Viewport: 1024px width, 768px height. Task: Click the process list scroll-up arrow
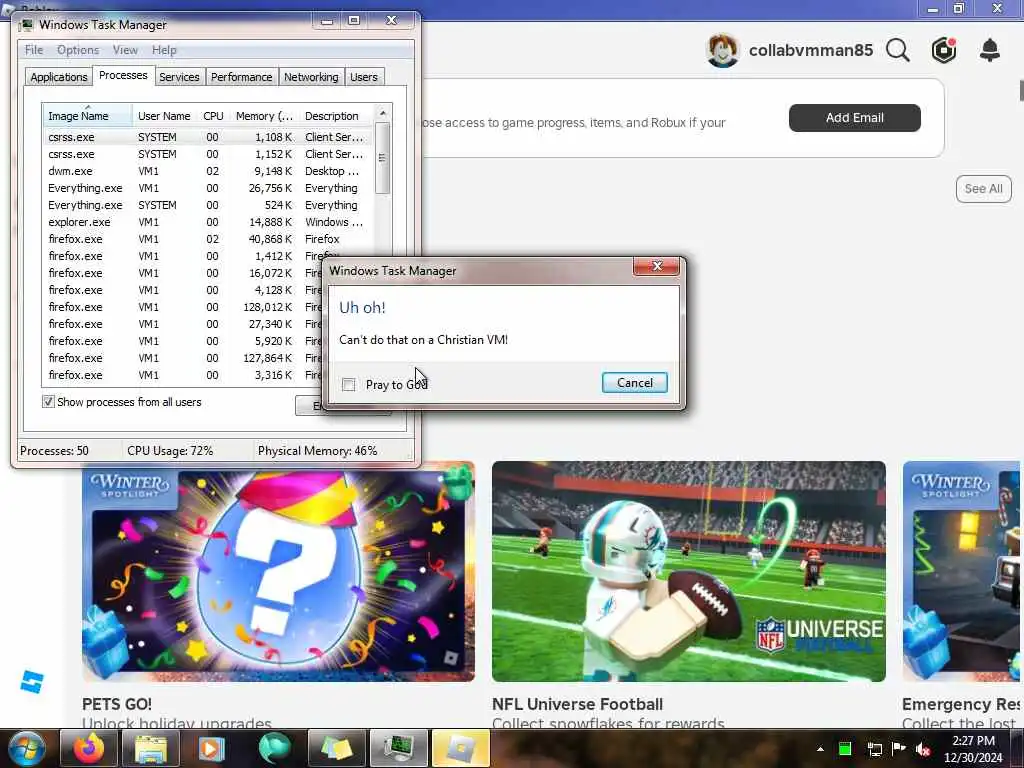(x=383, y=114)
